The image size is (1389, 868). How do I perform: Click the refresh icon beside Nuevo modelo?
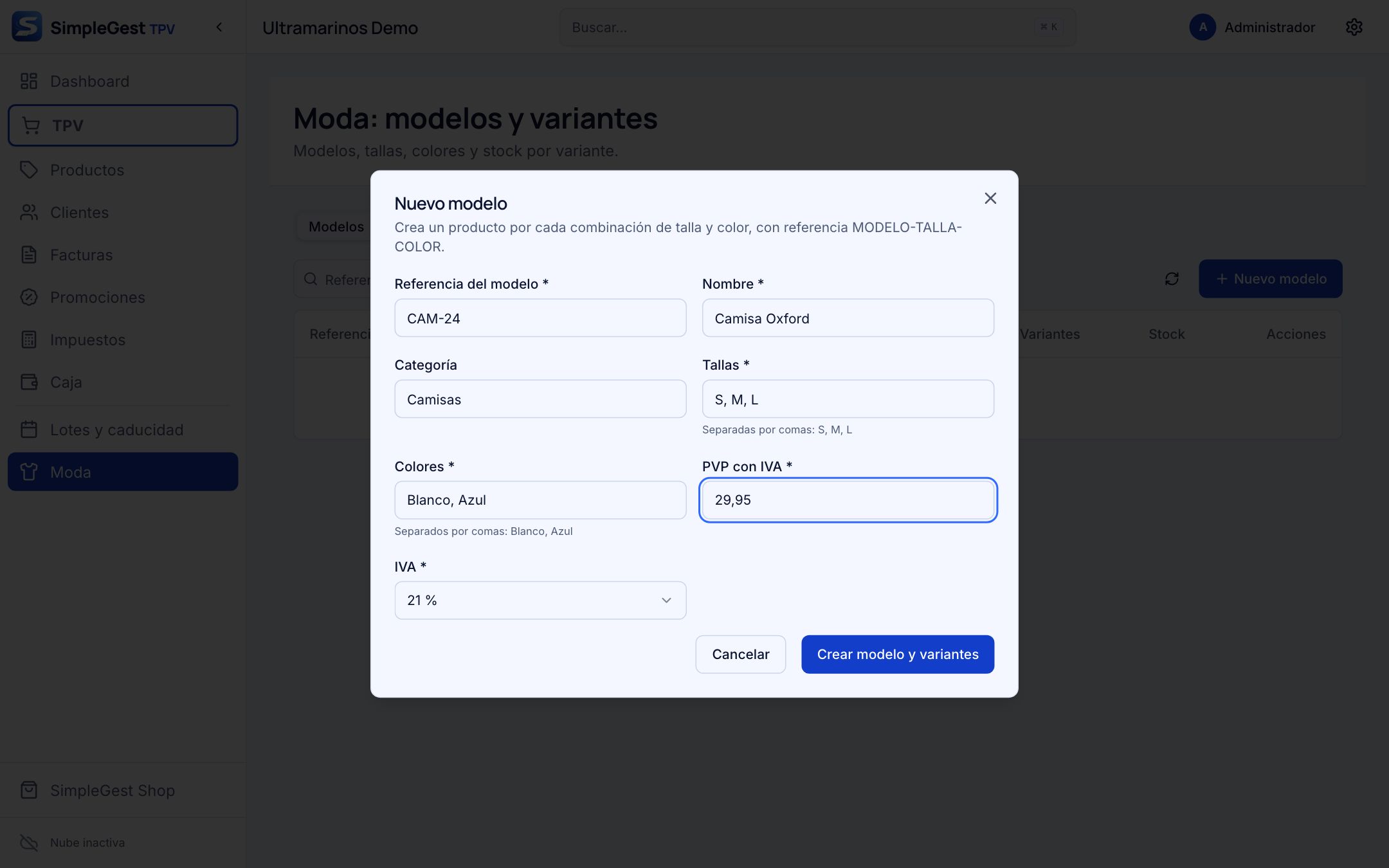tap(1172, 279)
